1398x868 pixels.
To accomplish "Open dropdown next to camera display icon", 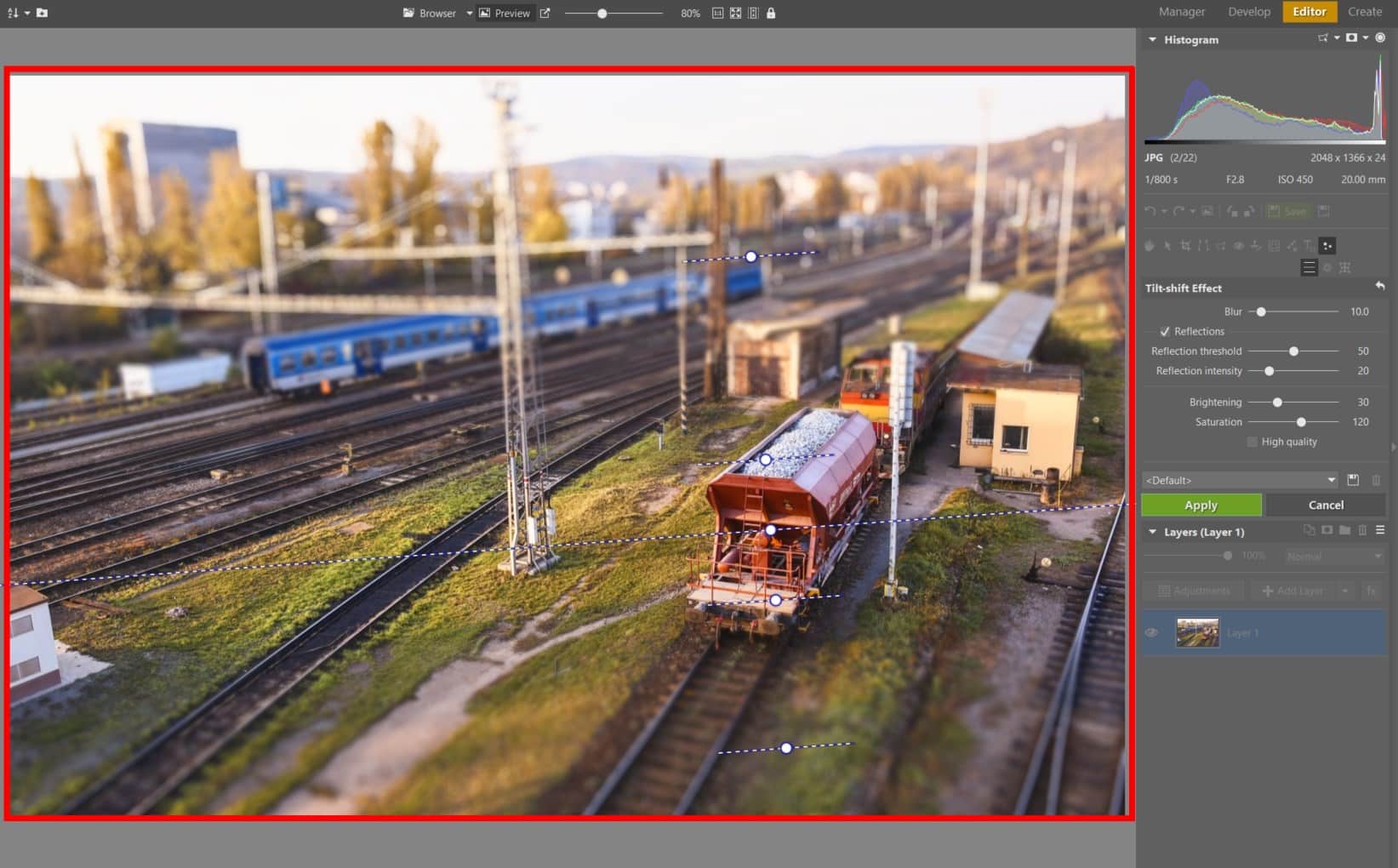I will [1366, 38].
